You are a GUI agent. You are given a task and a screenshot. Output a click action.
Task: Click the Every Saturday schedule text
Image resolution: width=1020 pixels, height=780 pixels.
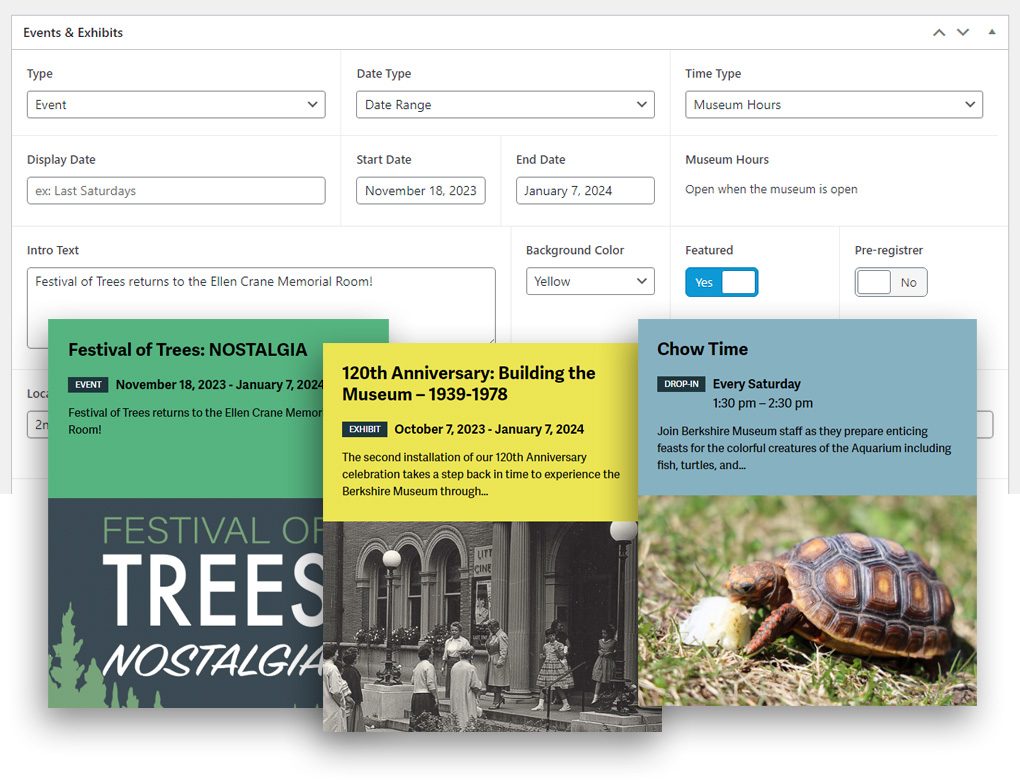point(757,384)
